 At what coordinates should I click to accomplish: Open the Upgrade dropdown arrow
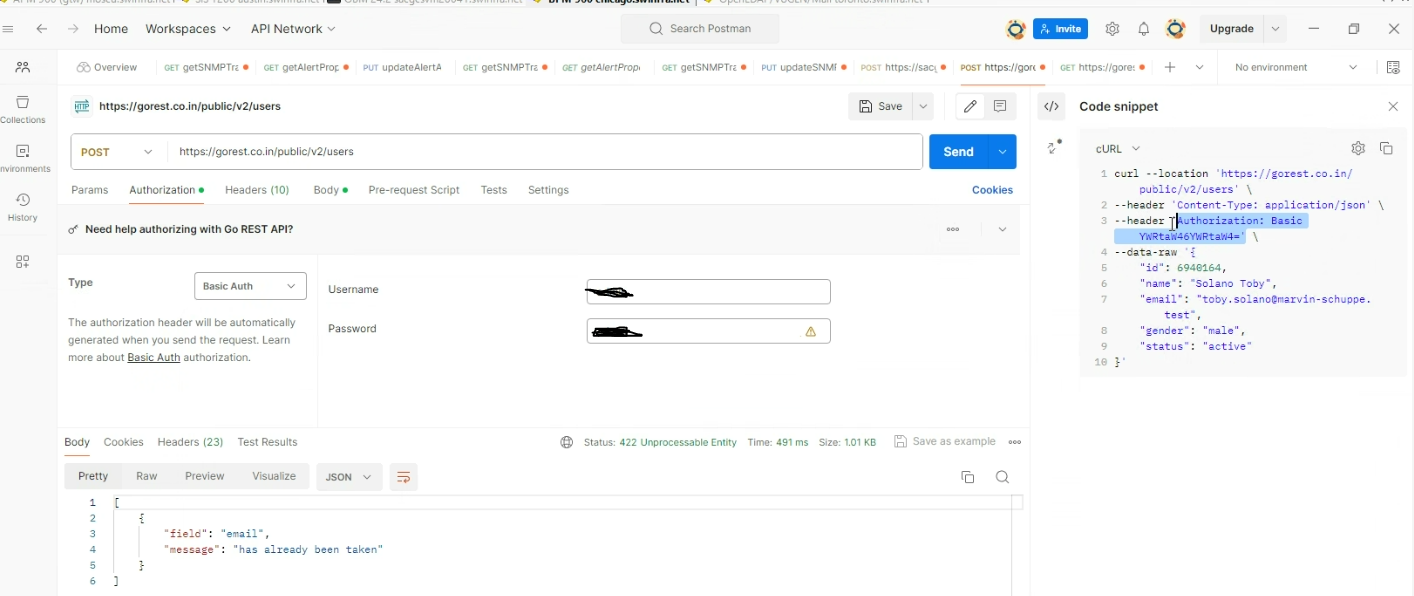click(1275, 29)
